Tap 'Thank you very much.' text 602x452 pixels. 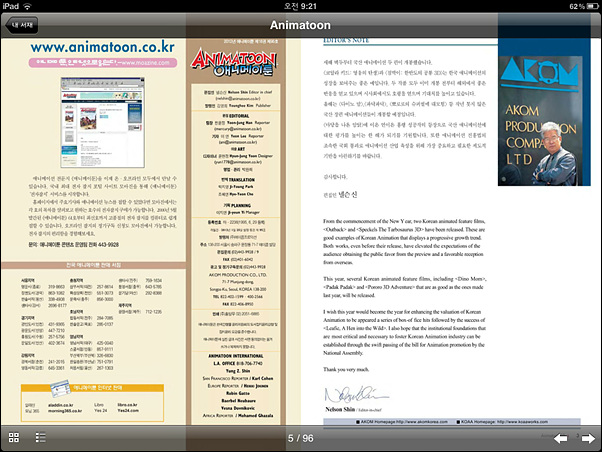(346, 369)
